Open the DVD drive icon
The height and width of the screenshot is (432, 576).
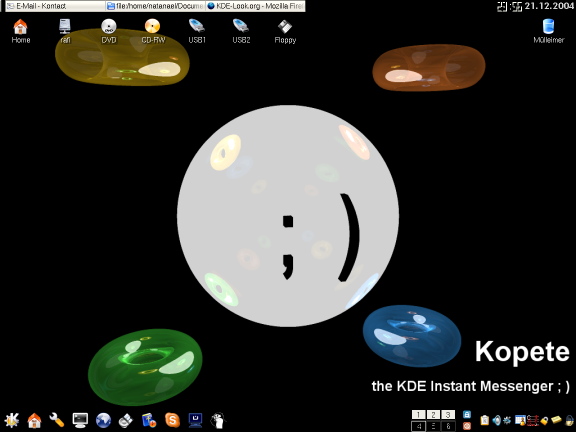pyautogui.click(x=109, y=31)
